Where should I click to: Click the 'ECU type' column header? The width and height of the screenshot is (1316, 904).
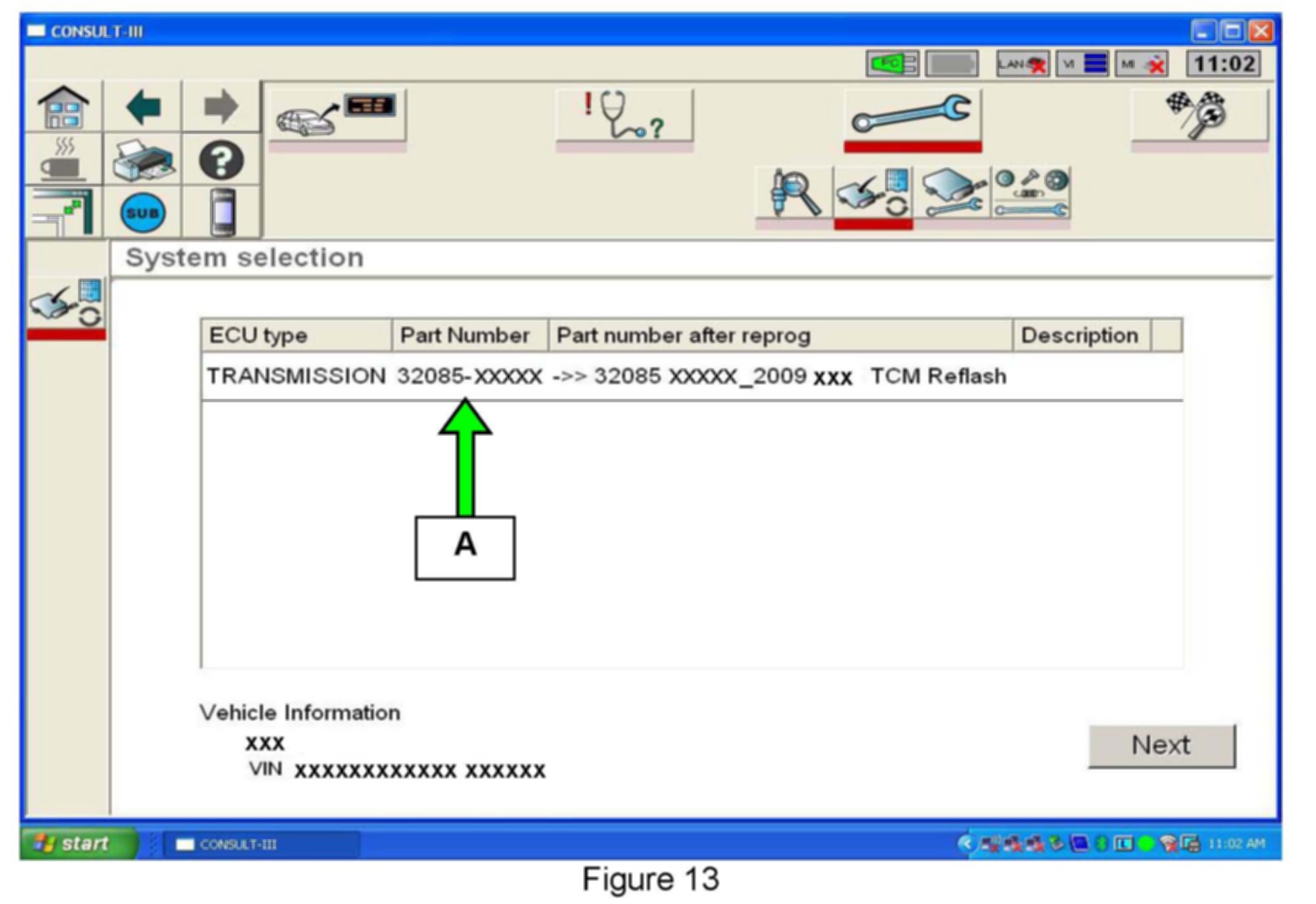click(x=296, y=335)
